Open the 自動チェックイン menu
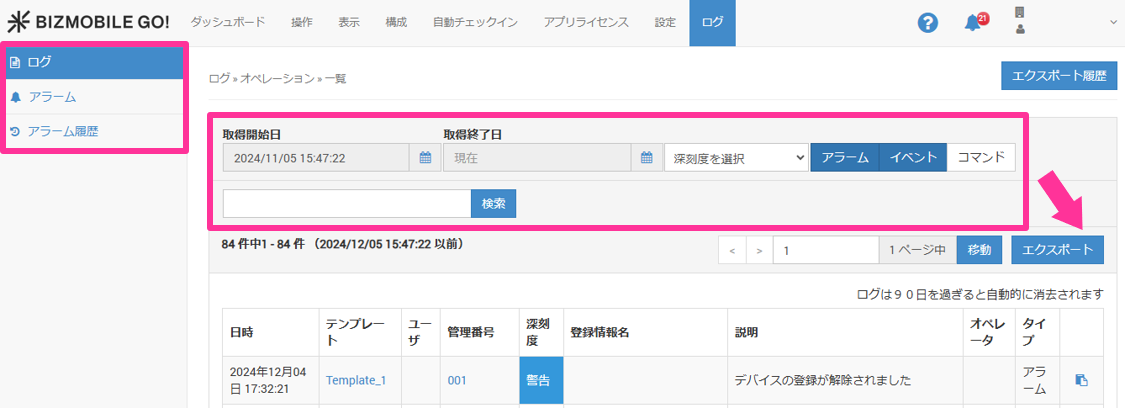 click(476, 22)
